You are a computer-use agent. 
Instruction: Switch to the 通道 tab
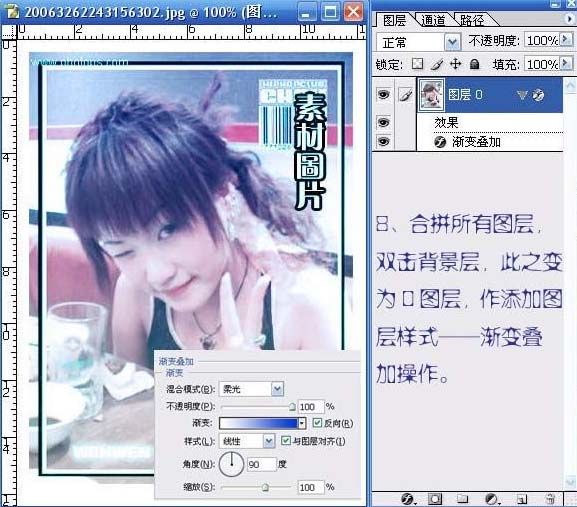pyautogui.click(x=433, y=20)
